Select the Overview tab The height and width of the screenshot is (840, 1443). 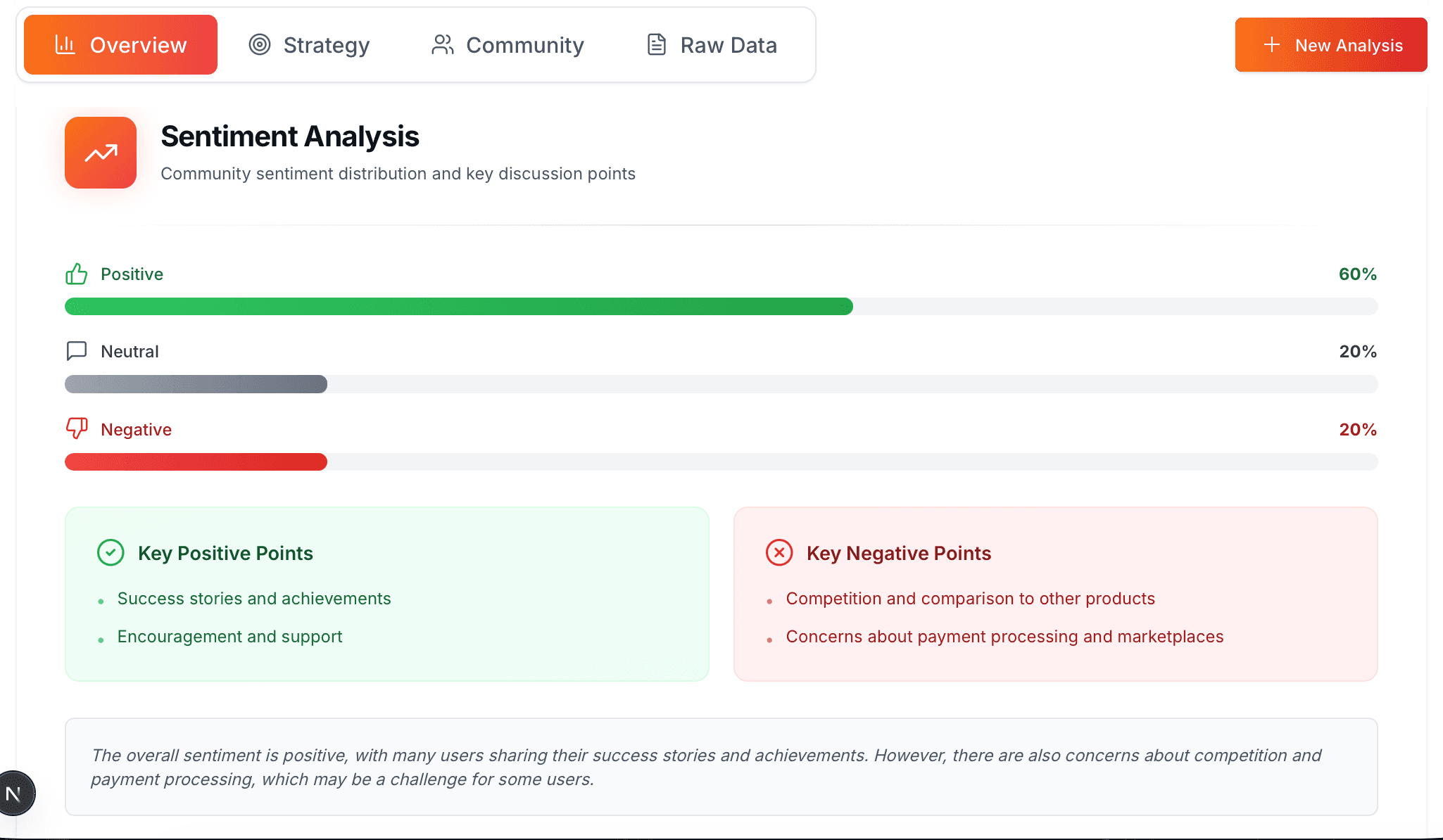(120, 45)
